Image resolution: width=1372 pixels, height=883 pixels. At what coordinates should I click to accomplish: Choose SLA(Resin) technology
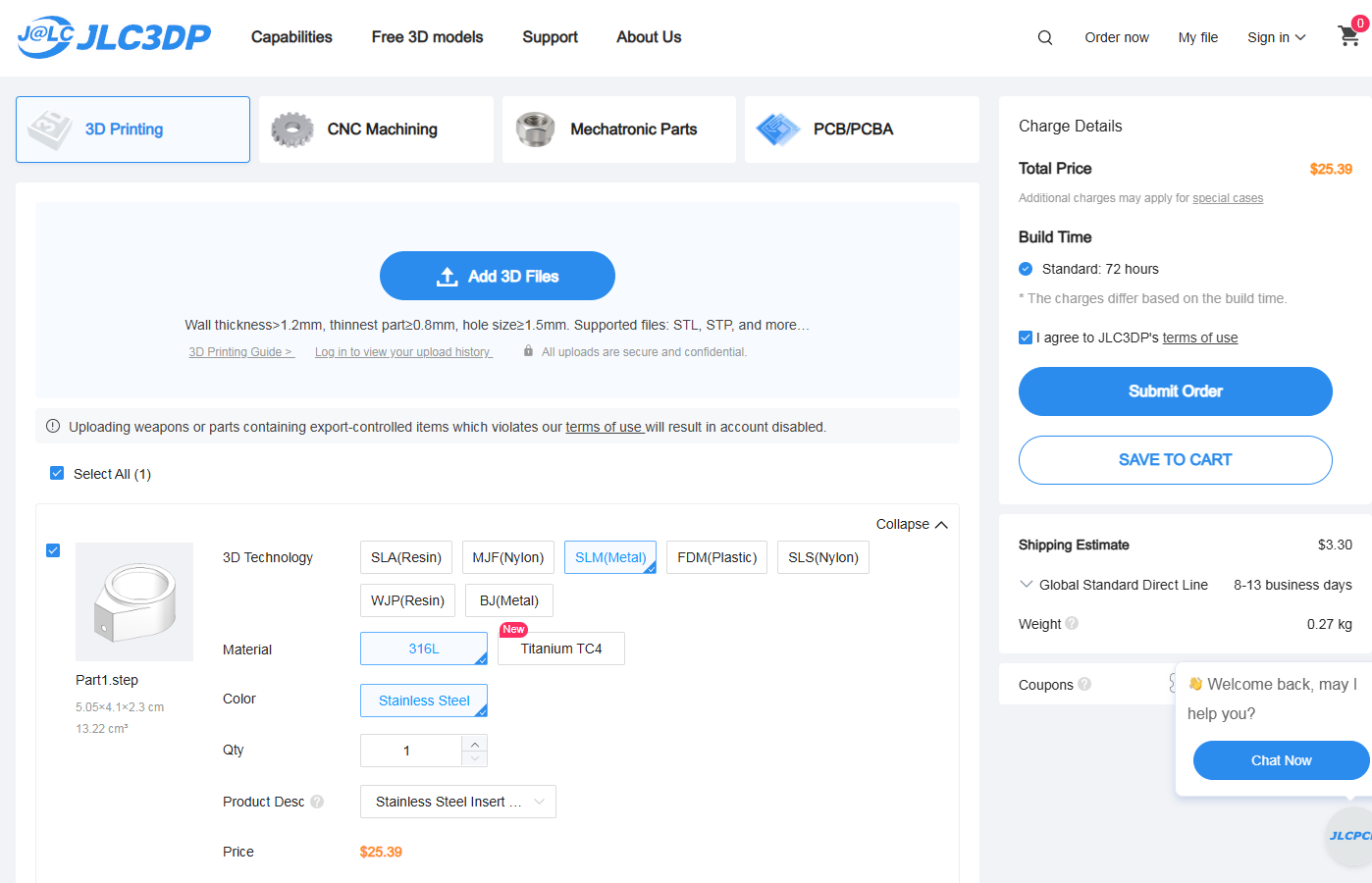tap(406, 557)
